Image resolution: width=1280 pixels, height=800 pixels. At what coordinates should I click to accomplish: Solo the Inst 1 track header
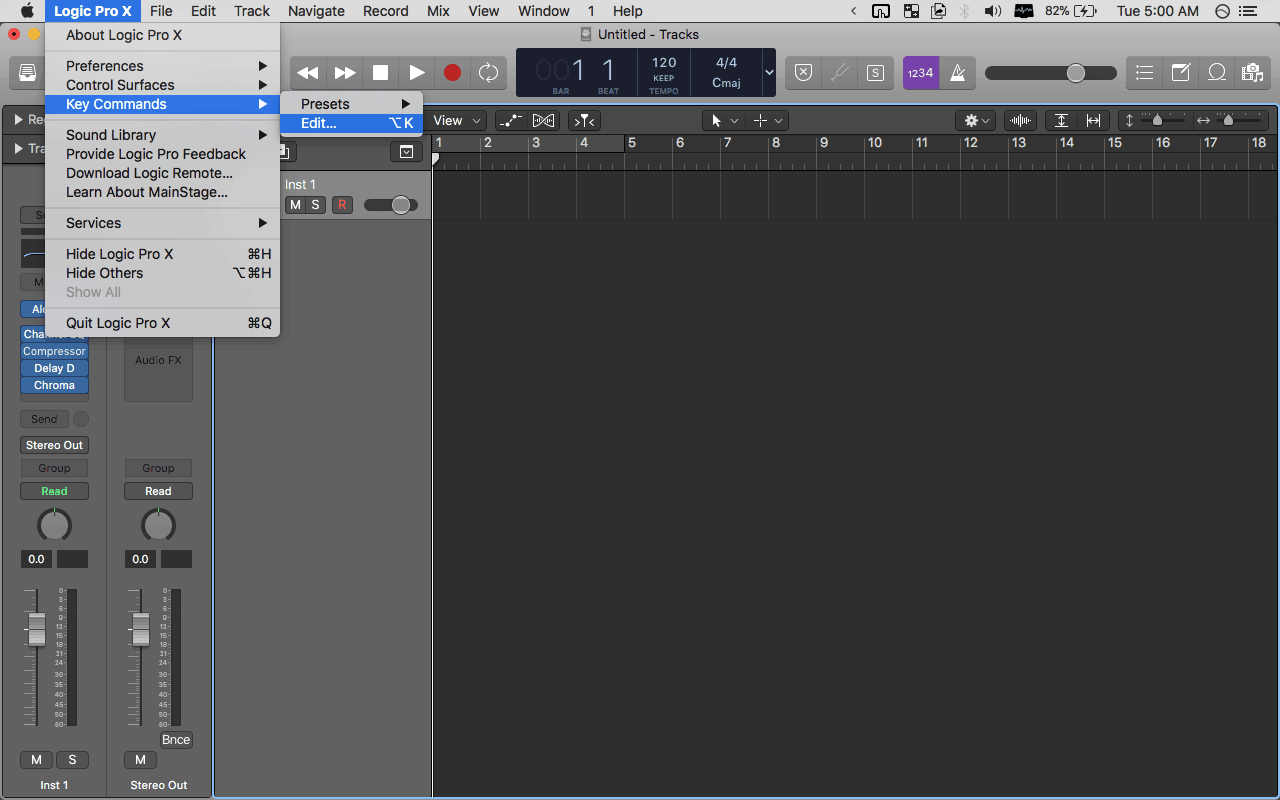coord(315,205)
